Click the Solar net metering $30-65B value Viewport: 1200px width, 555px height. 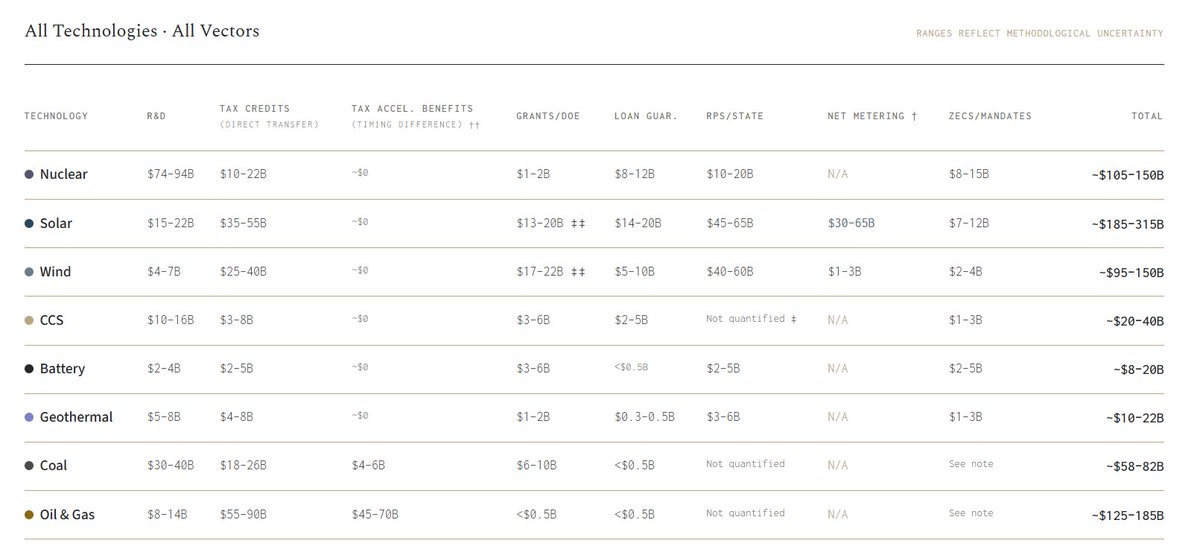click(x=851, y=224)
